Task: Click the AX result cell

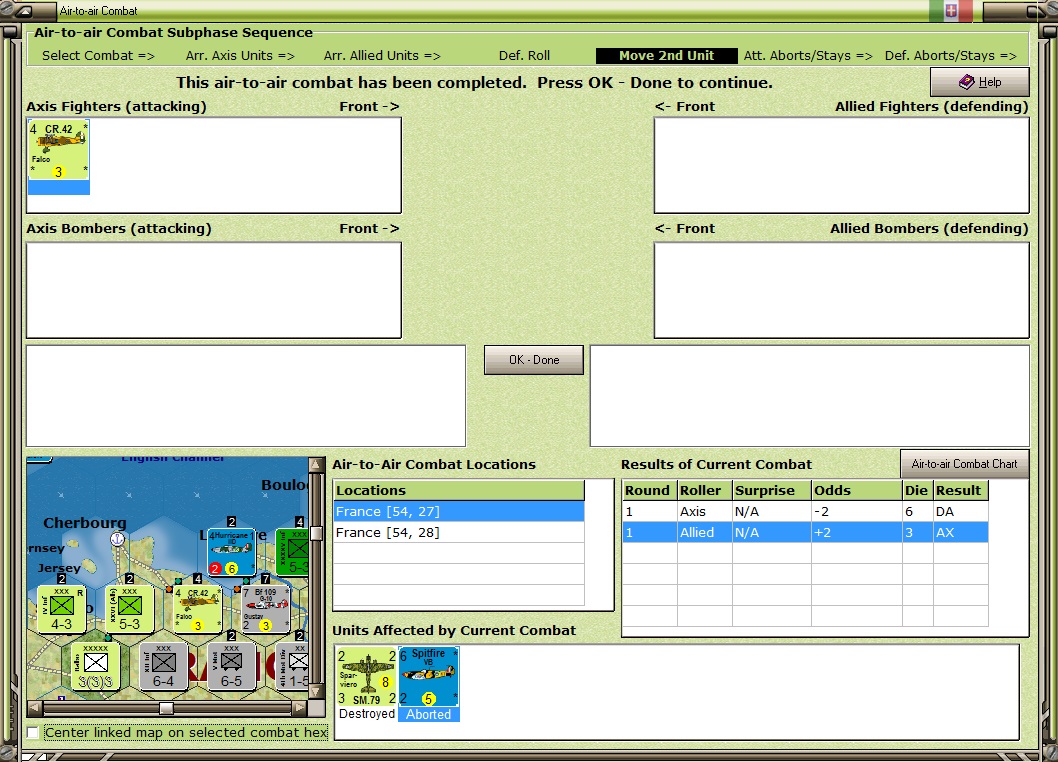Action: tap(960, 533)
